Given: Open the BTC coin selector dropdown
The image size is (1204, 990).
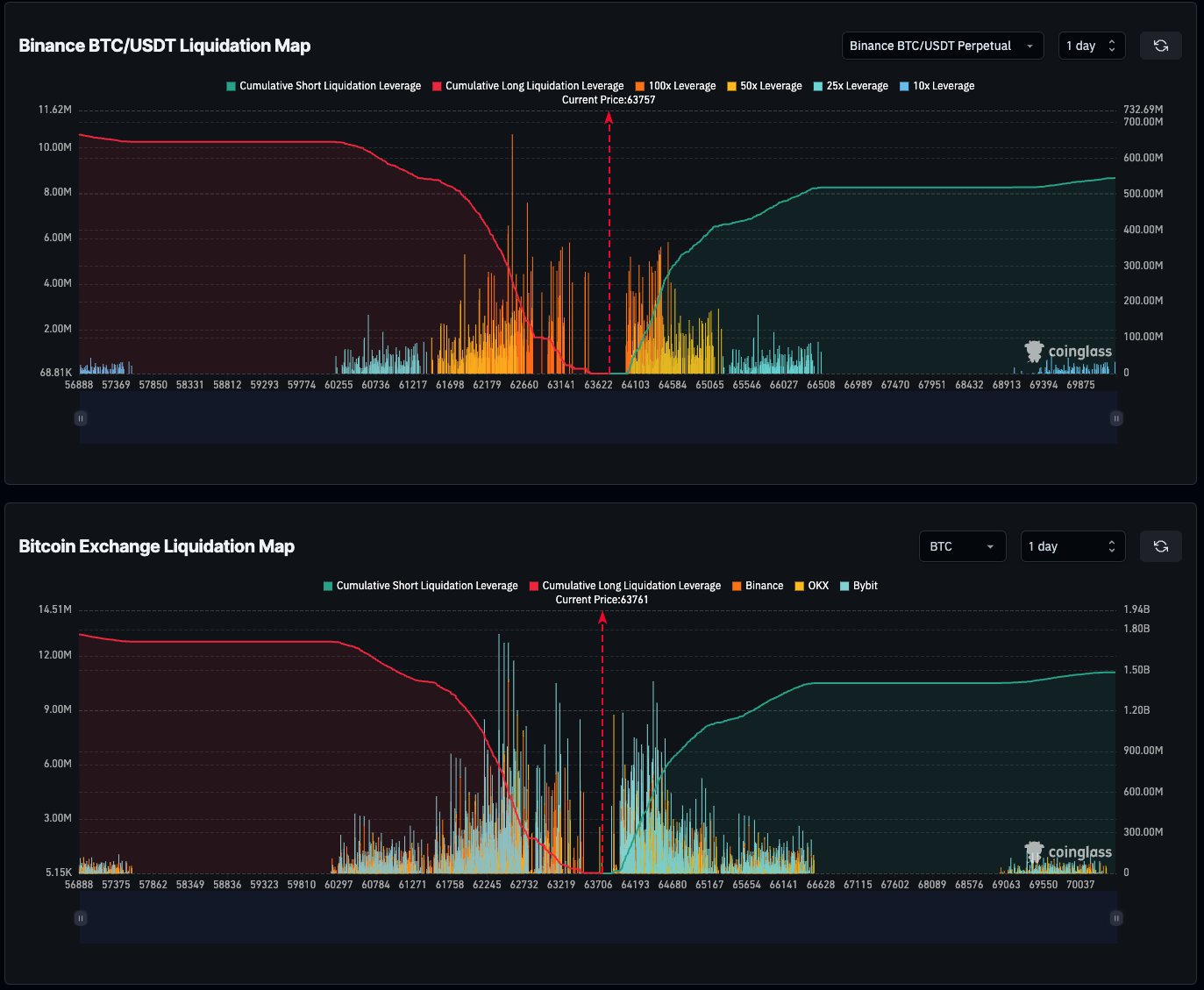Looking at the screenshot, I should tap(961, 546).
